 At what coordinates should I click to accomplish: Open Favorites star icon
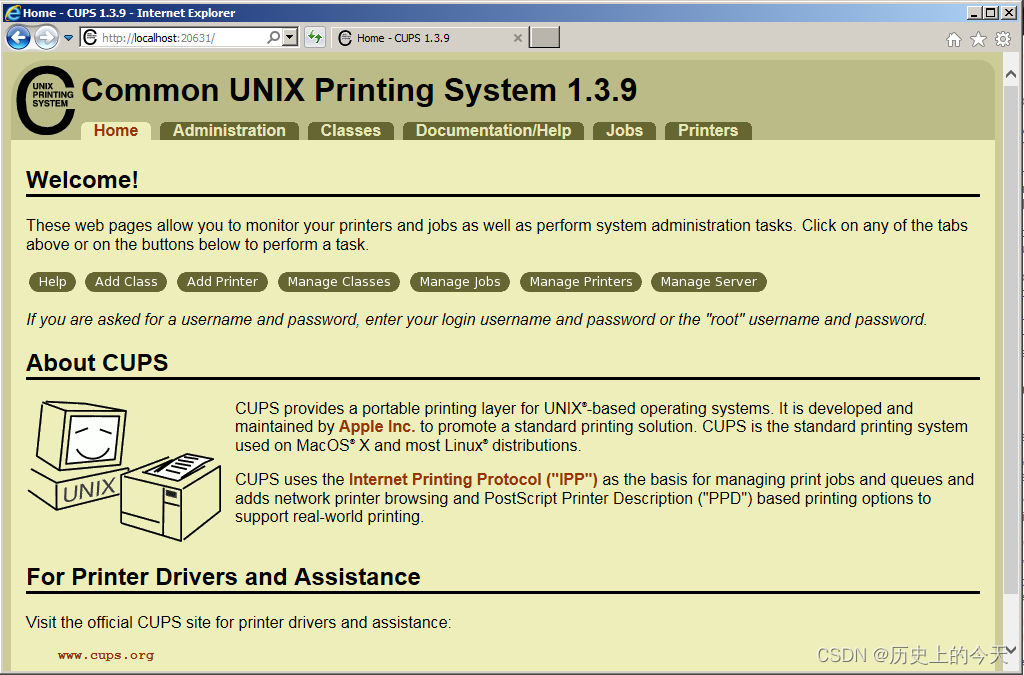pyautogui.click(x=978, y=39)
